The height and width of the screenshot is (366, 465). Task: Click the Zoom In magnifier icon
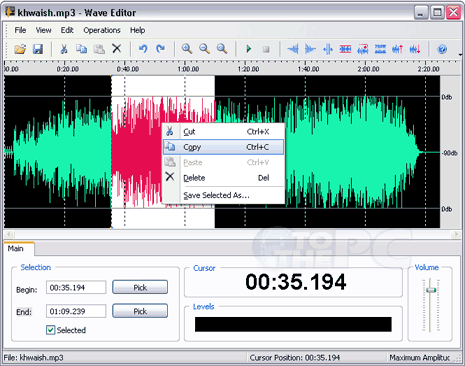click(187, 49)
